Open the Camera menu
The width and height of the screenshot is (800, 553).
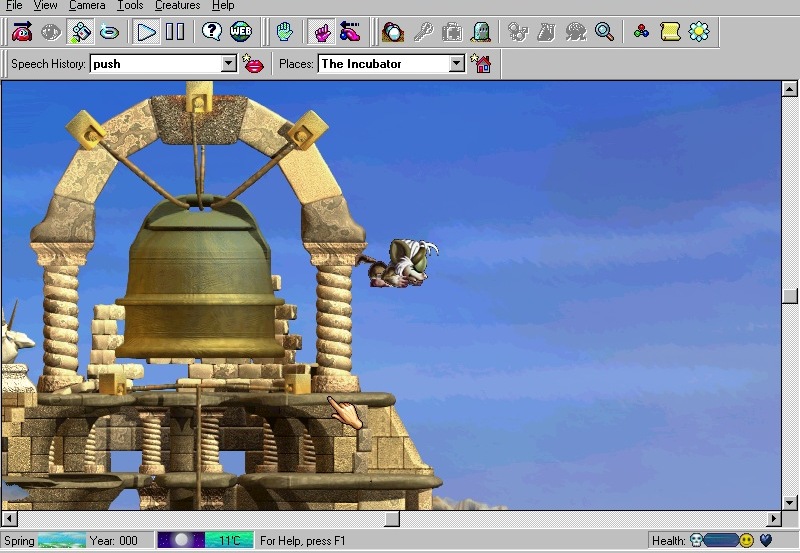(87, 6)
